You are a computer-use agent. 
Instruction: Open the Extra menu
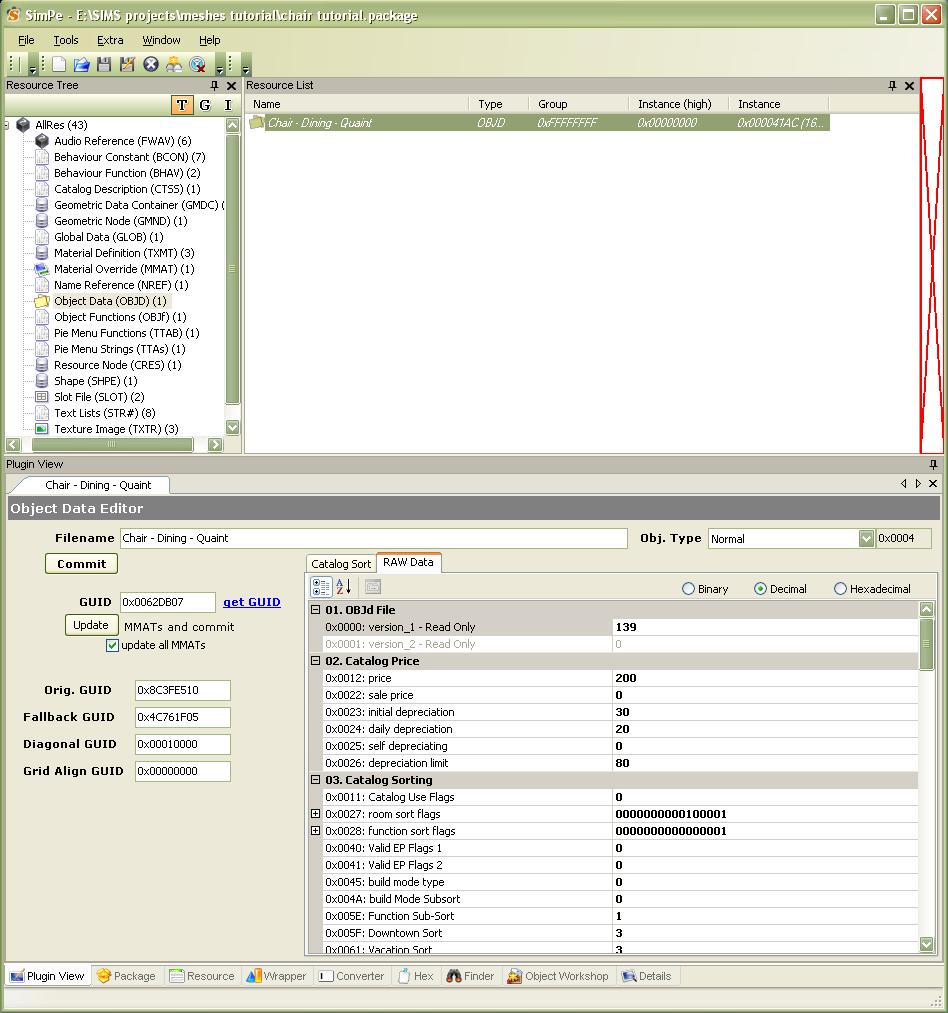110,40
